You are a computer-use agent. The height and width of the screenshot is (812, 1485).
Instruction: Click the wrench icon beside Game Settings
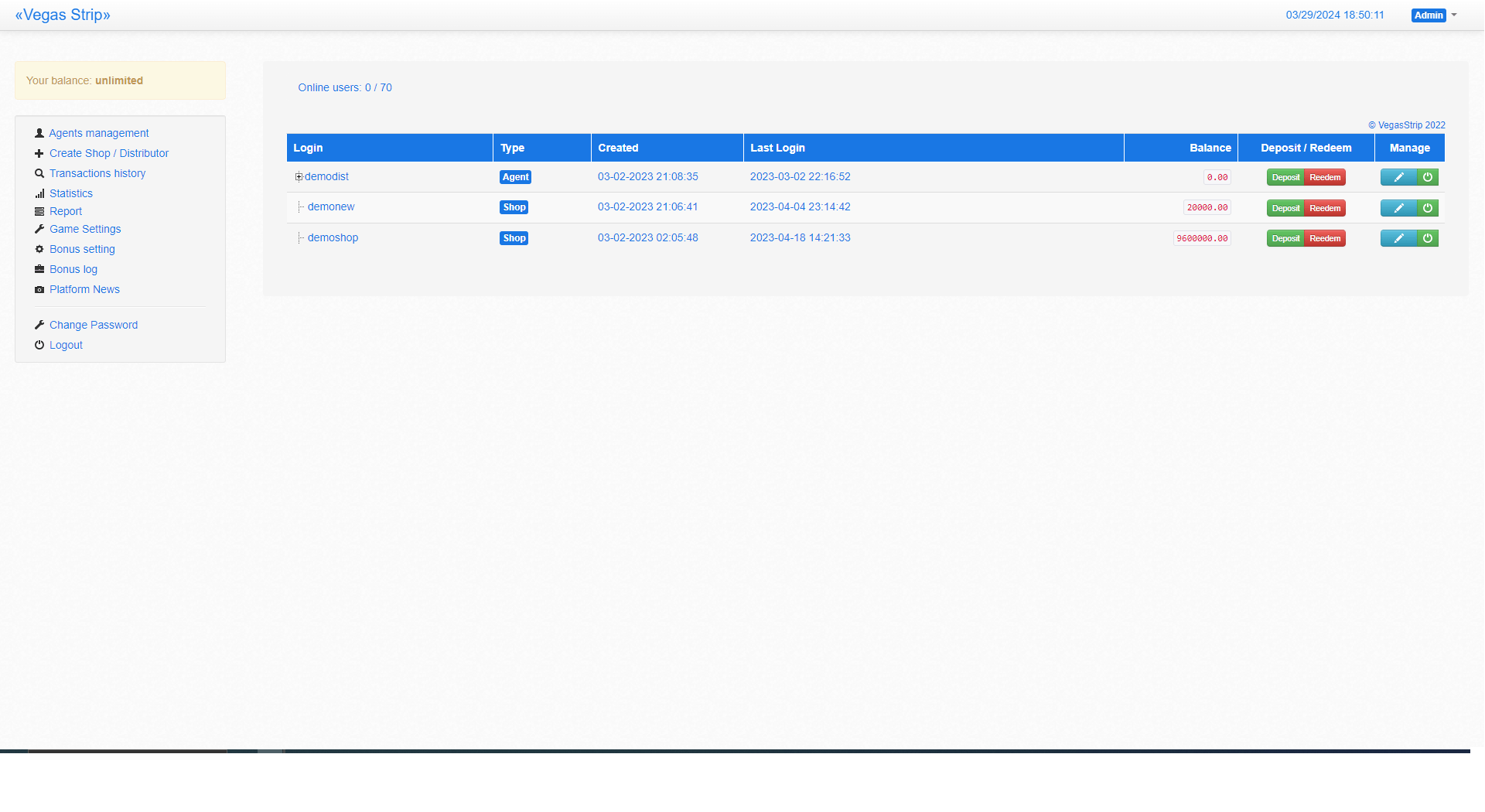coord(39,229)
